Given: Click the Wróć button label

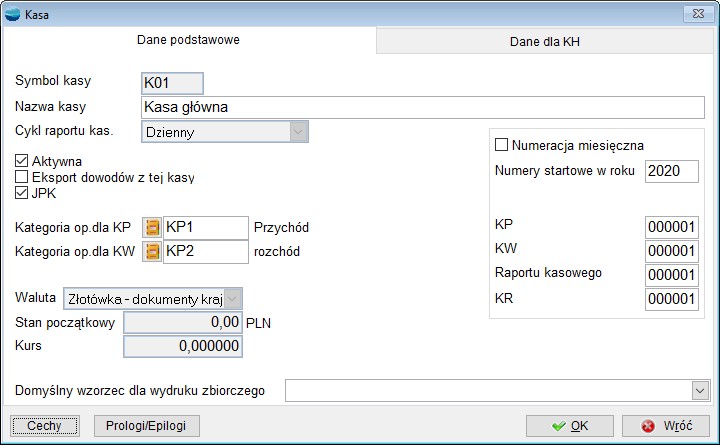Looking at the screenshot, I should coord(677,426).
